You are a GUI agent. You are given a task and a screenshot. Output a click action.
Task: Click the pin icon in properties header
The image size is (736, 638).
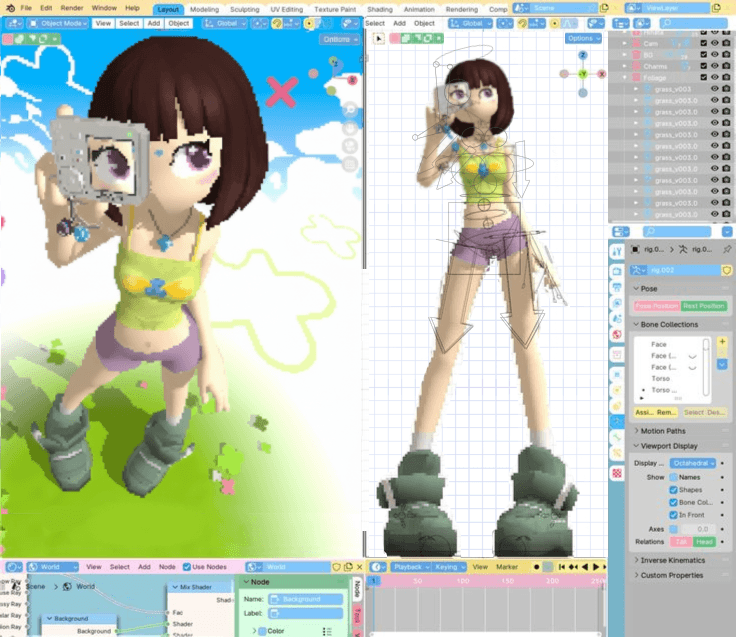coord(727,249)
